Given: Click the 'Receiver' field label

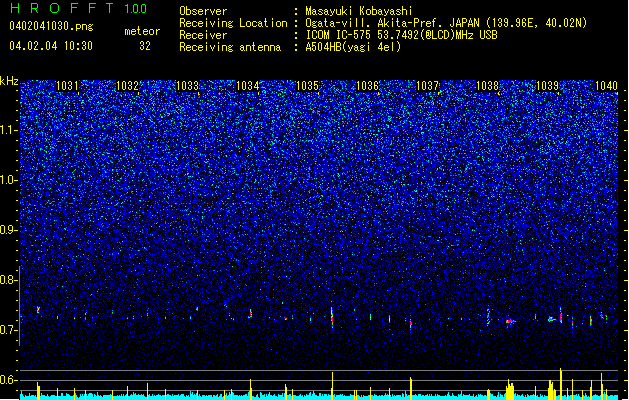Looking at the screenshot, I should (x=203, y=35).
